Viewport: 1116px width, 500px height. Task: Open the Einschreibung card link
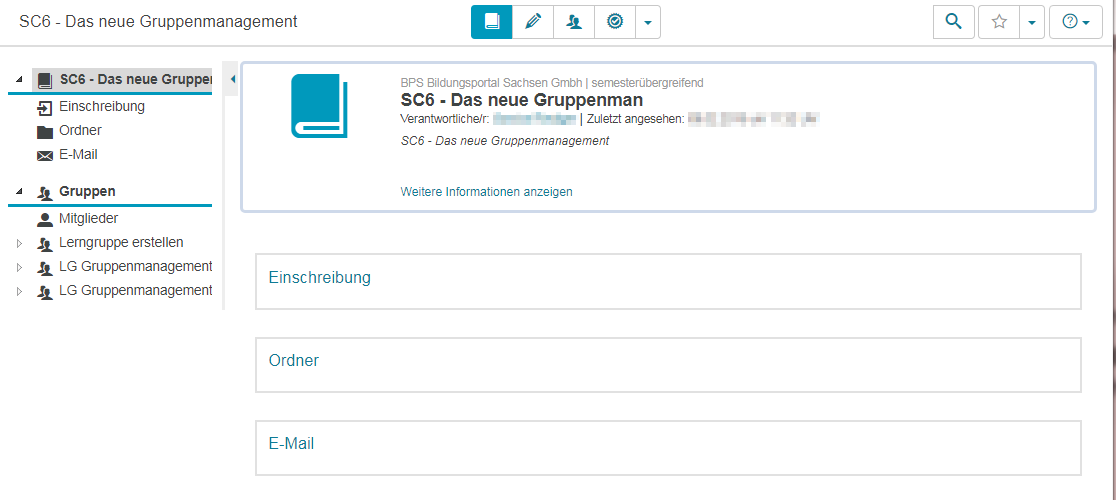point(320,277)
